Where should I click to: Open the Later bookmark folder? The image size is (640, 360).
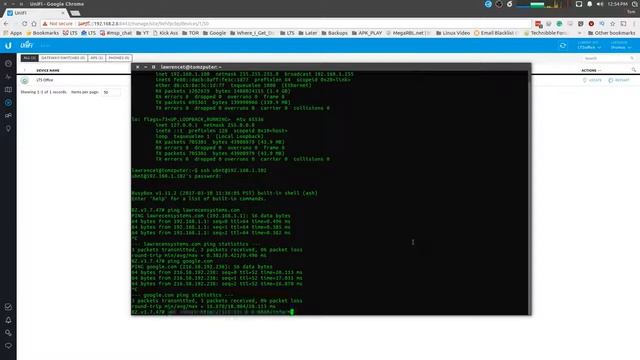click(307, 33)
